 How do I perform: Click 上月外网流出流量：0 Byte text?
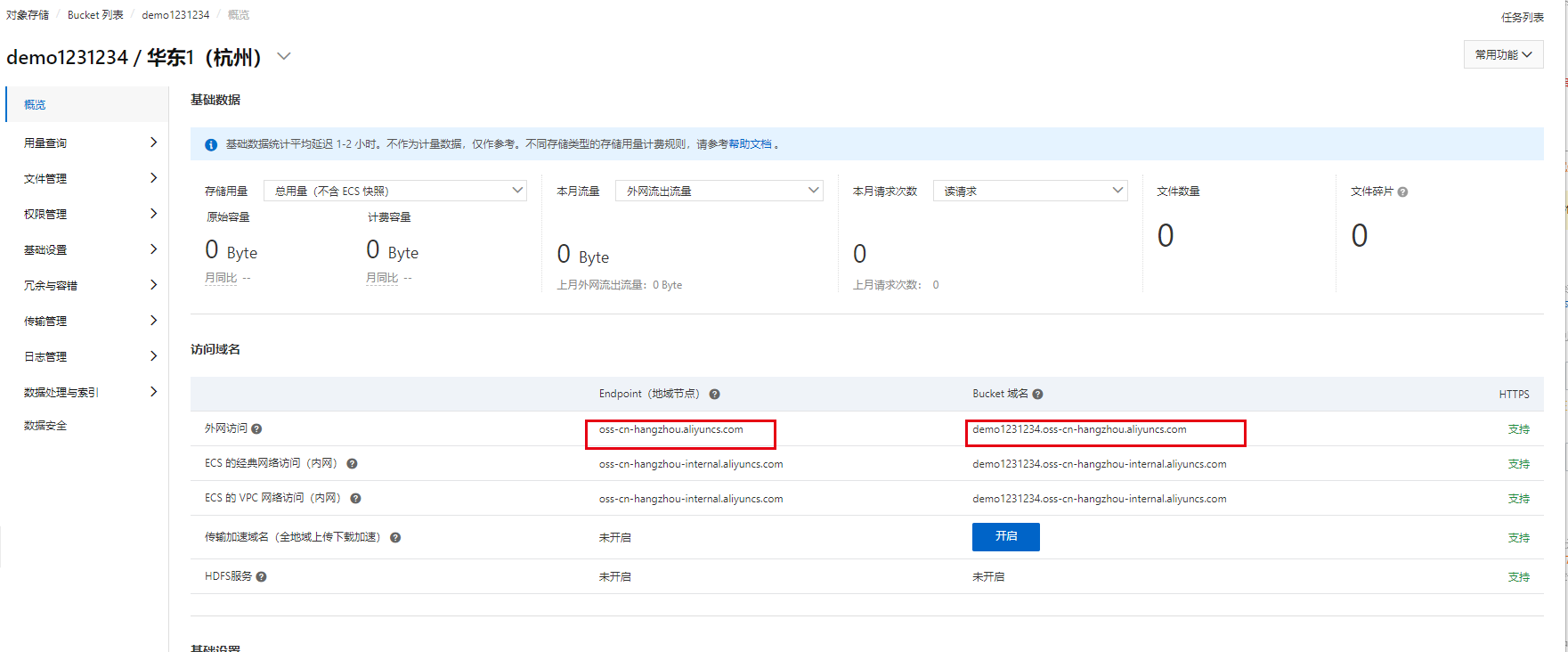tap(620, 285)
